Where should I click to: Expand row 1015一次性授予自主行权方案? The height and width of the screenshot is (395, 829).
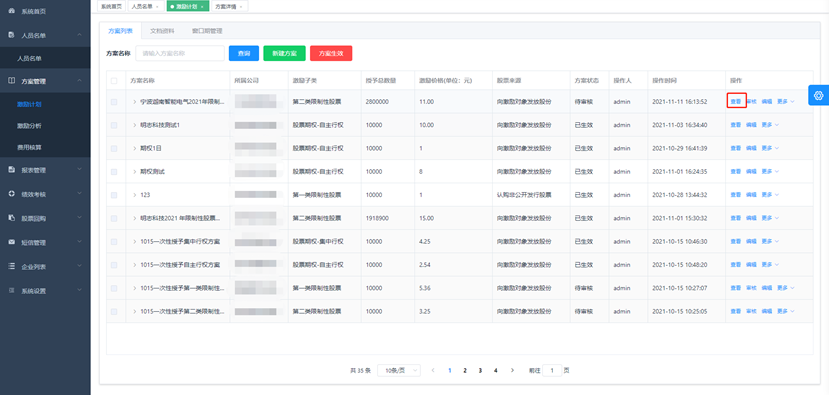[x=134, y=265]
